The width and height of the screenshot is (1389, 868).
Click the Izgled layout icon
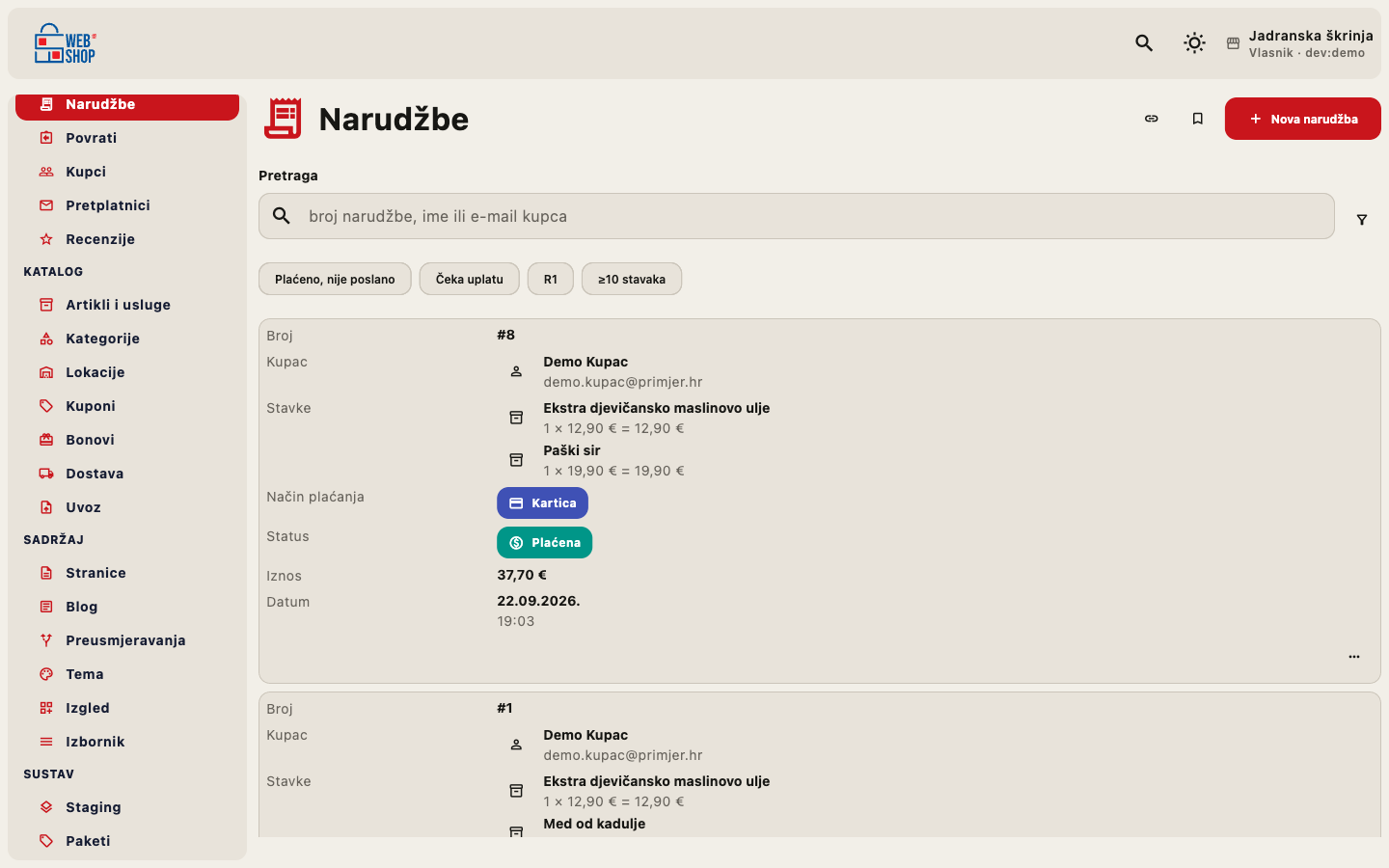click(46, 708)
